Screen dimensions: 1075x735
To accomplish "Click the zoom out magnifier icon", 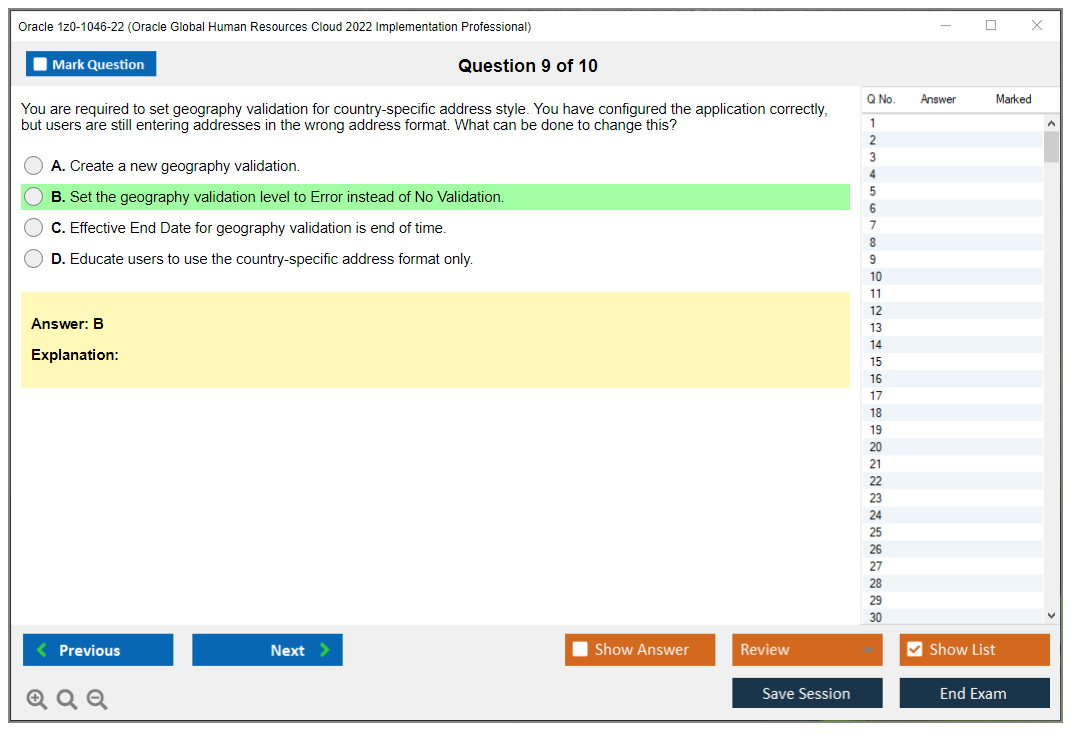I will pyautogui.click(x=96, y=699).
